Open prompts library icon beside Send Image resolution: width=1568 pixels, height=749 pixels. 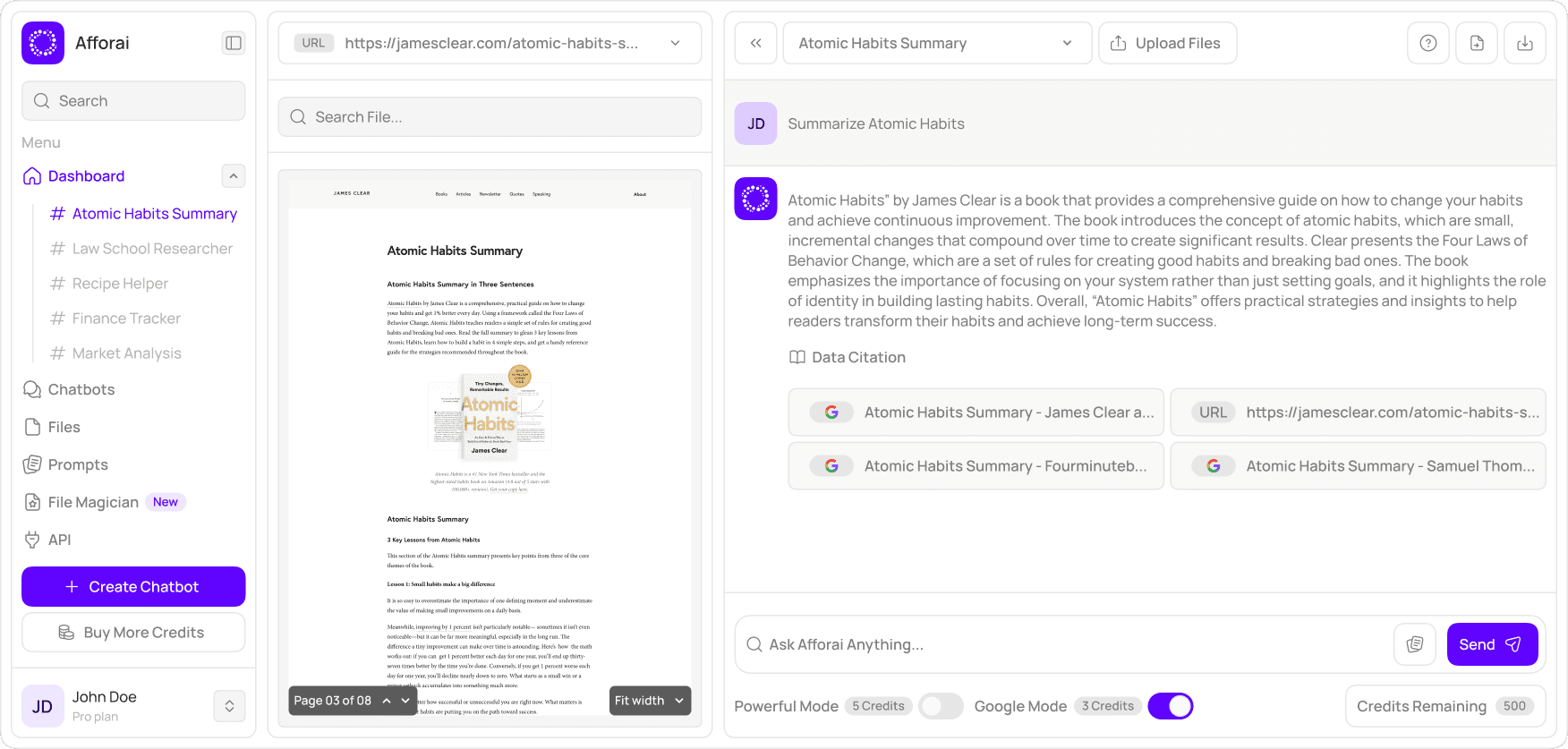click(x=1415, y=644)
